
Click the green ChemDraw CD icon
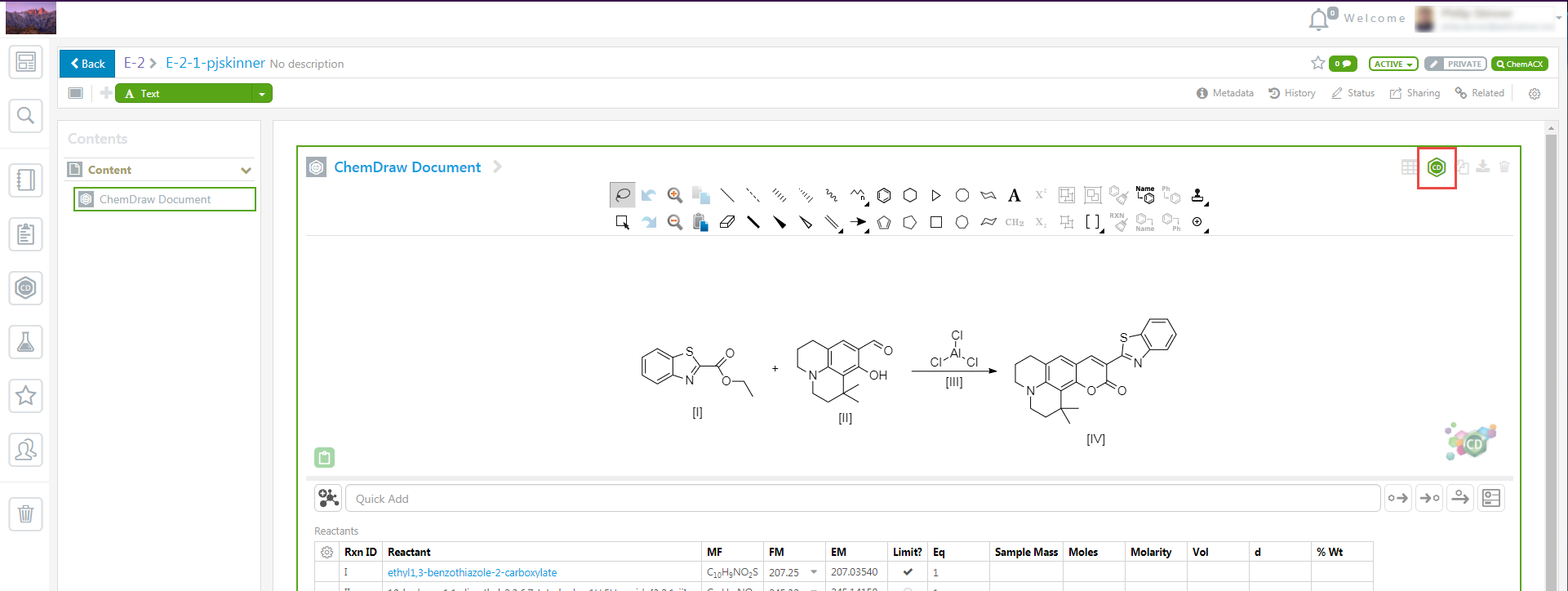pyautogui.click(x=1437, y=167)
